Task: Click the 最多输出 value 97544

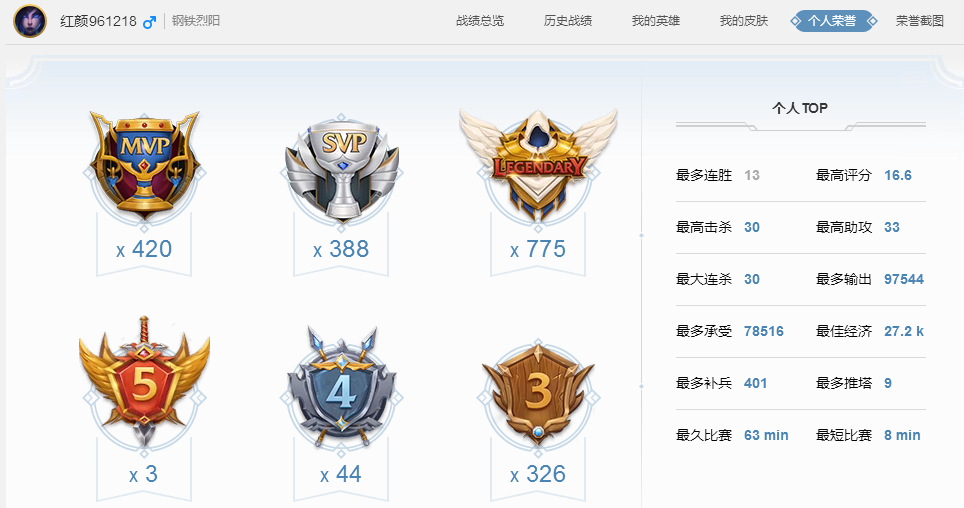Action: (904, 279)
